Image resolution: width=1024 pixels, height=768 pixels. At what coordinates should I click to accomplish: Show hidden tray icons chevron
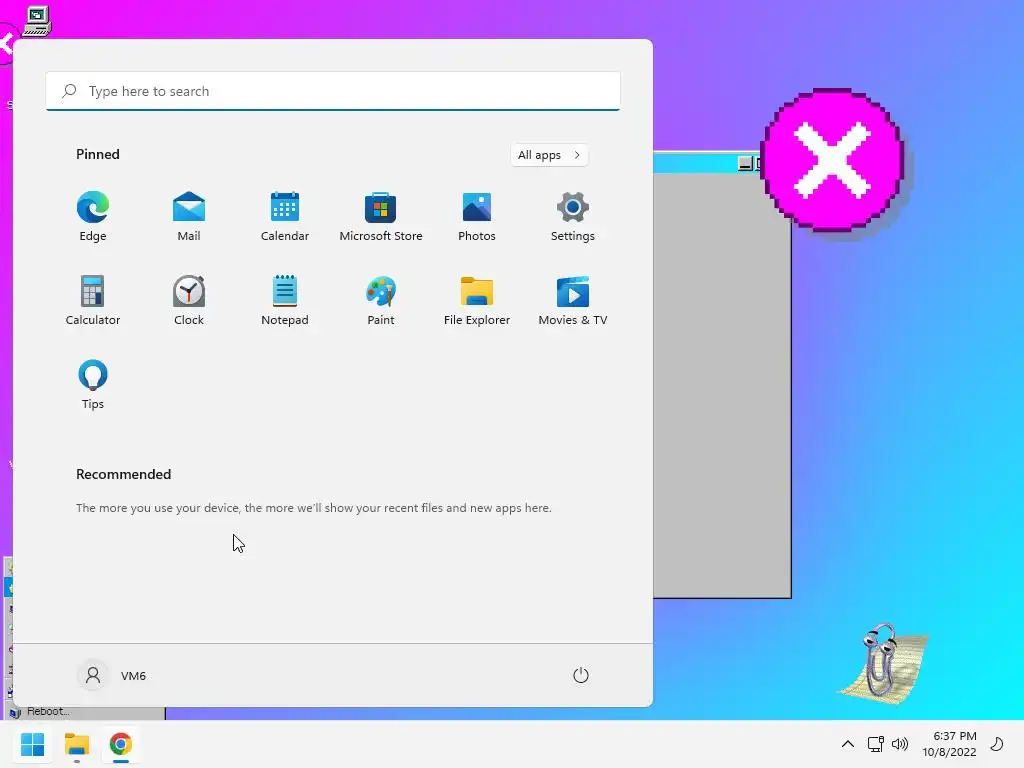848,744
